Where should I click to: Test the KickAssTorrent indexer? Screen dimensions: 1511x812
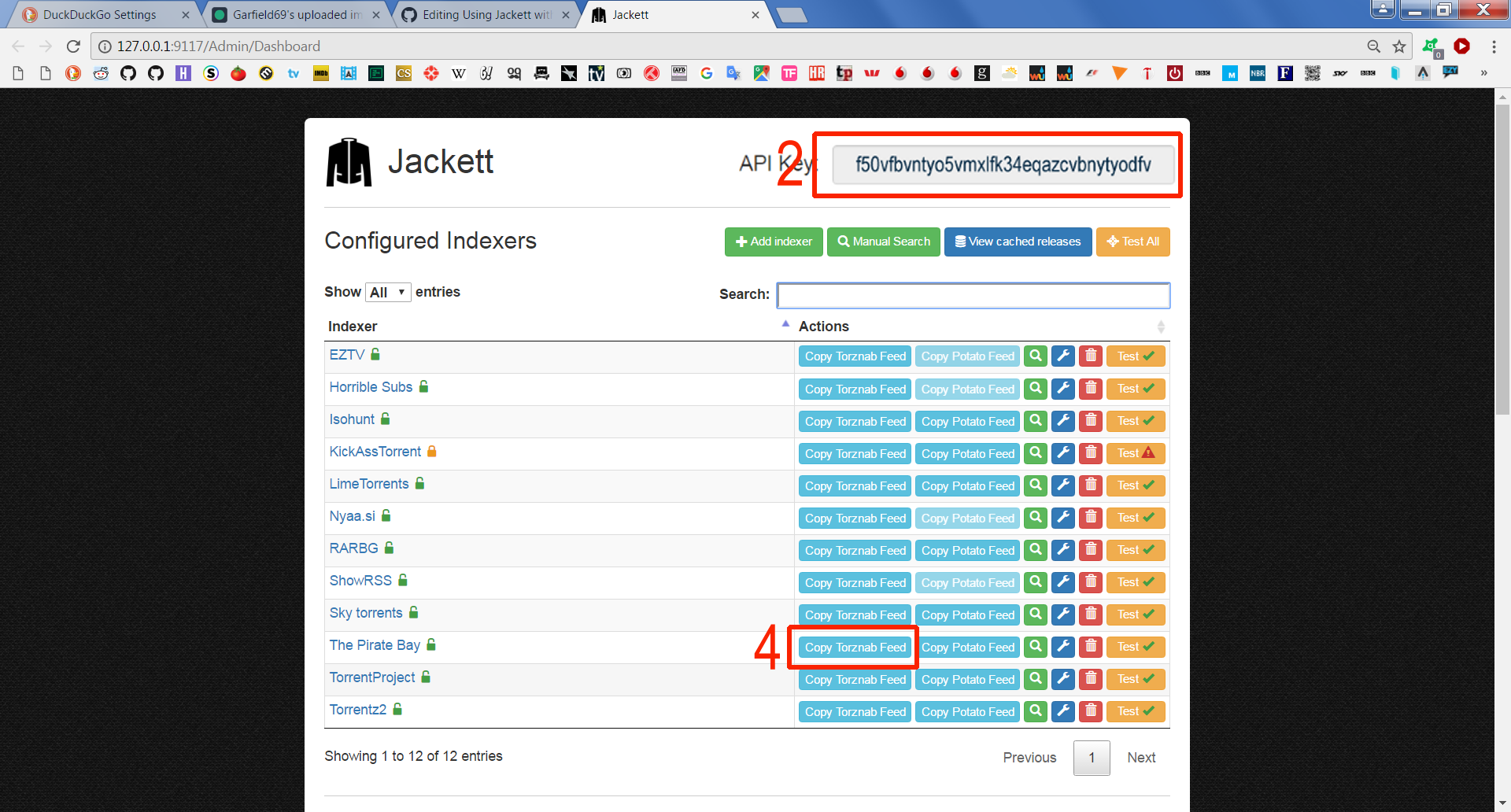point(1136,453)
